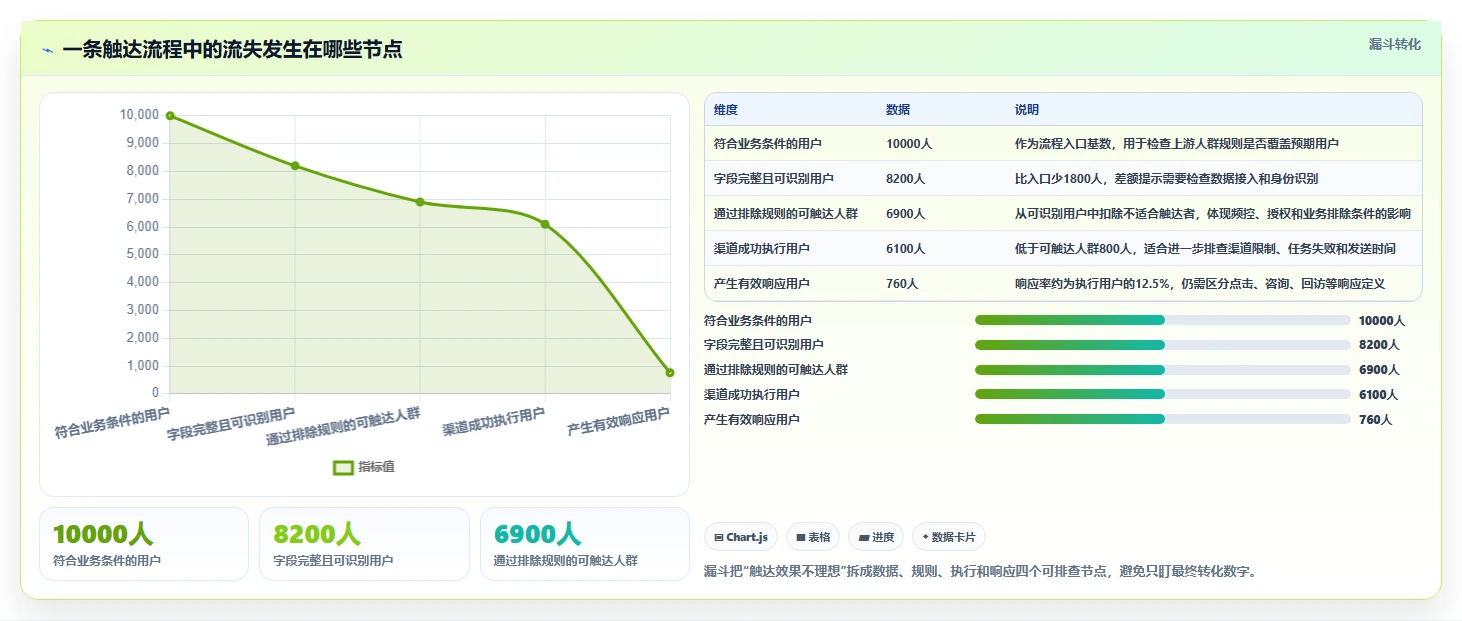Screen dimensions: 1462x621
Task: Click description starting 从可识别用户中扣除
Action: [x=1213, y=214]
